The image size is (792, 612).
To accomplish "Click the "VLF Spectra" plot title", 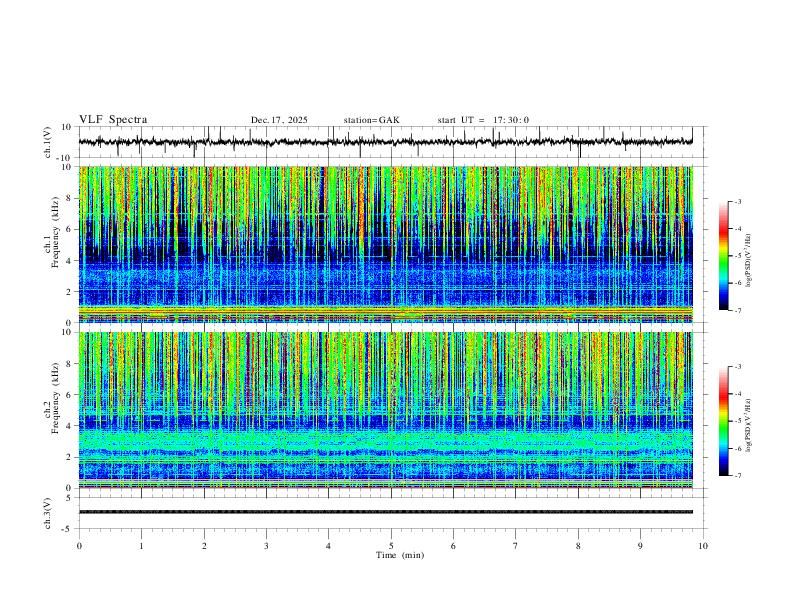I will [x=113, y=120].
